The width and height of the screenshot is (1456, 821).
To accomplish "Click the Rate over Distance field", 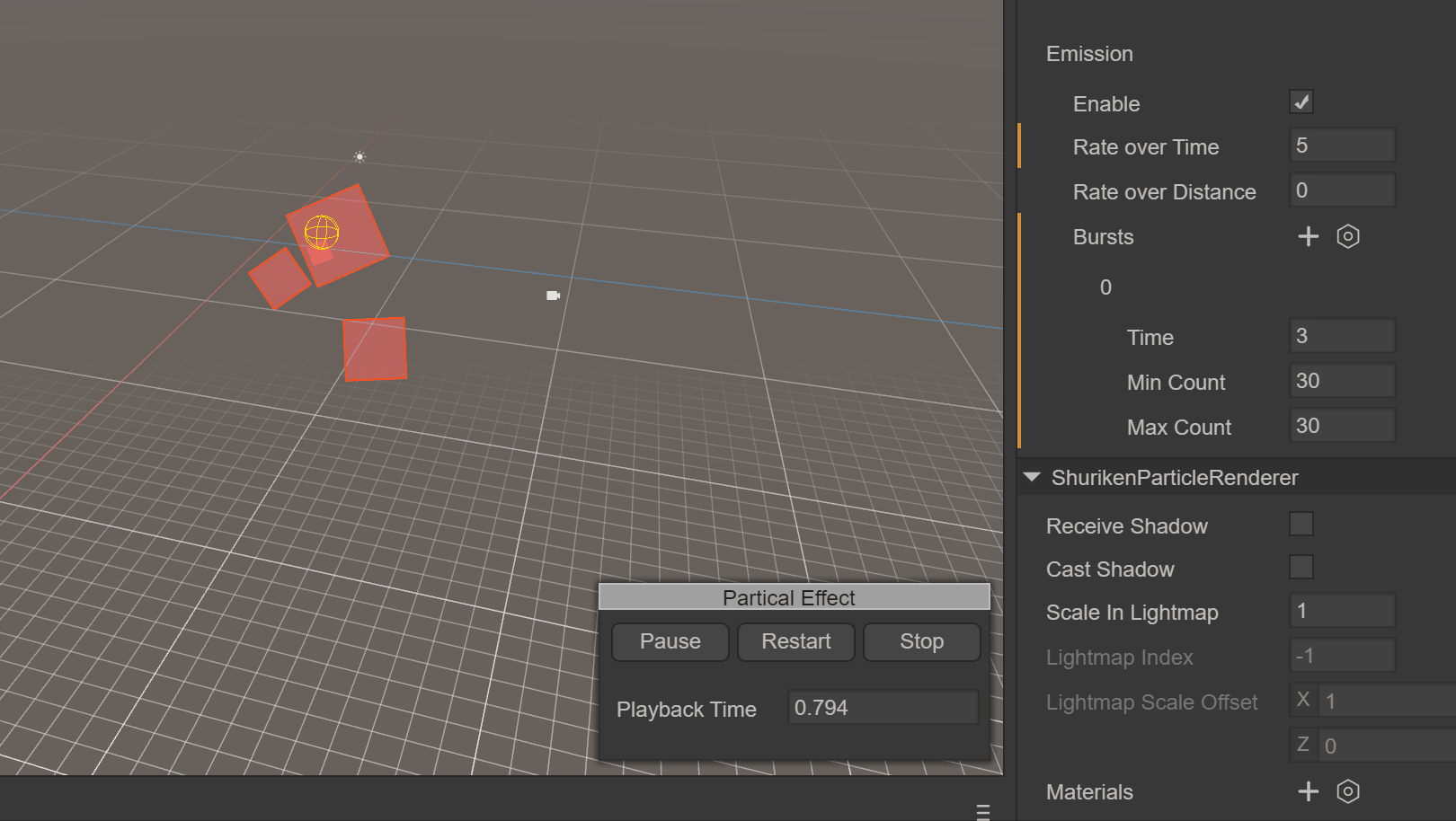I will tap(1342, 190).
